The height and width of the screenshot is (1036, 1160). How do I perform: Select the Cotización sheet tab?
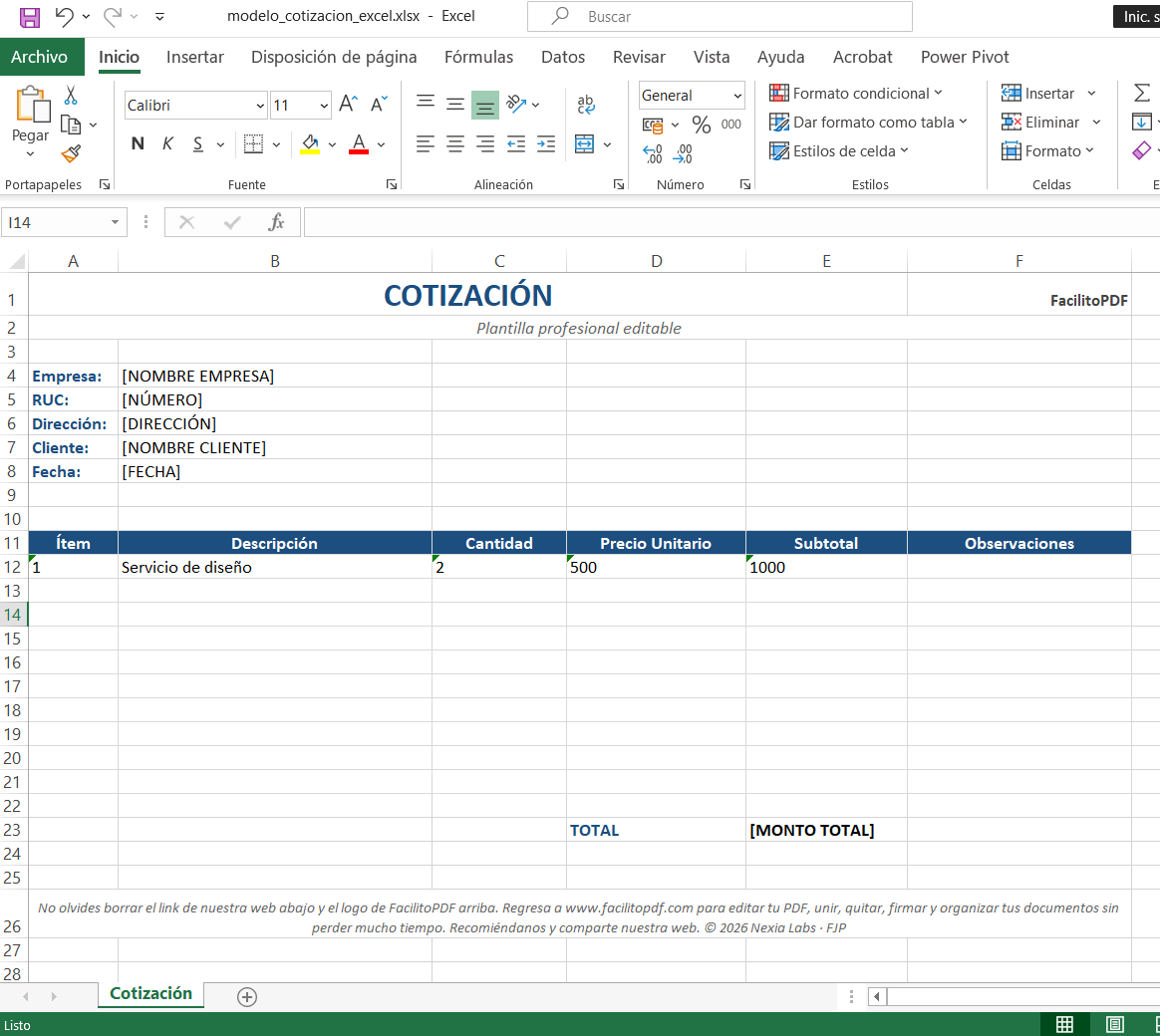[x=150, y=993]
